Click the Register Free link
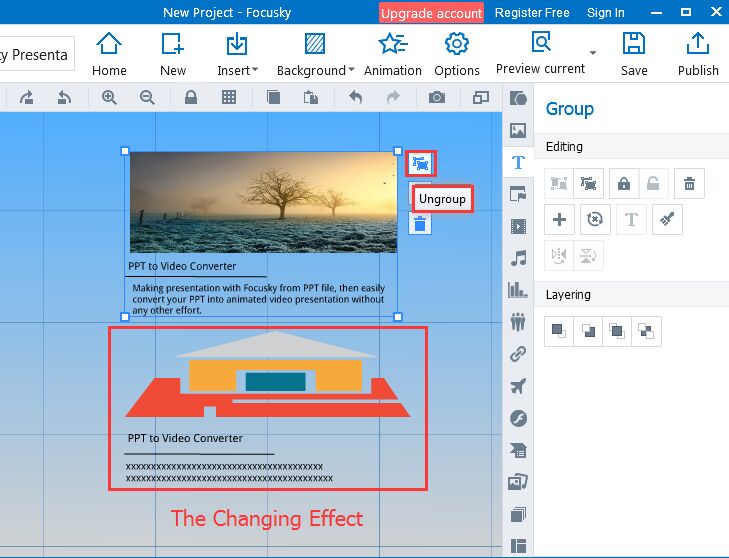 coord(532,13)
